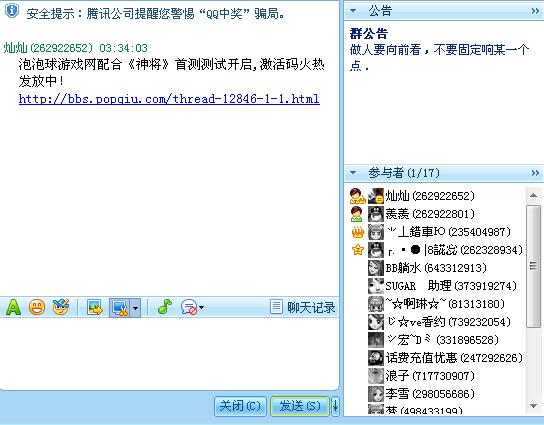Collapse the 公告 panel triangle
Image resolution: width=544 pixels, height=425 pixels.
point(353,11)
